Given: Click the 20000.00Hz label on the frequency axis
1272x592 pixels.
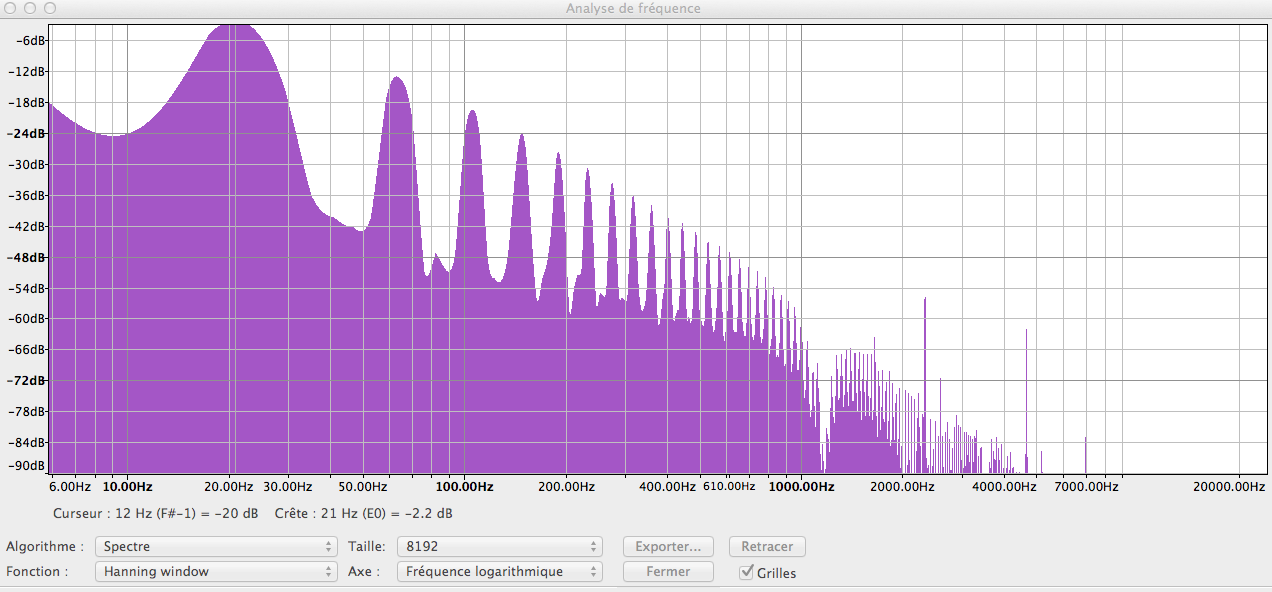Looking at the screenshot, I should coord(1229,487).
